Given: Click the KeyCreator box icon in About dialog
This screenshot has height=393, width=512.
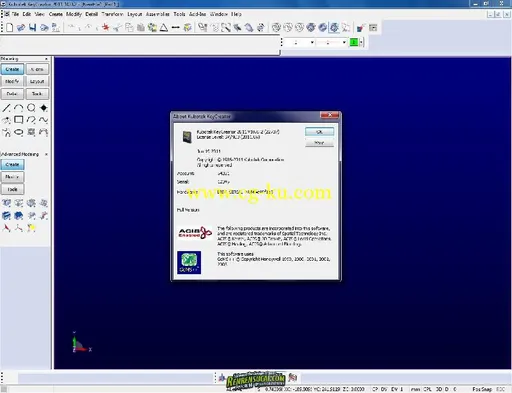Looking at the screenshot, I should [x=187, y=137].
